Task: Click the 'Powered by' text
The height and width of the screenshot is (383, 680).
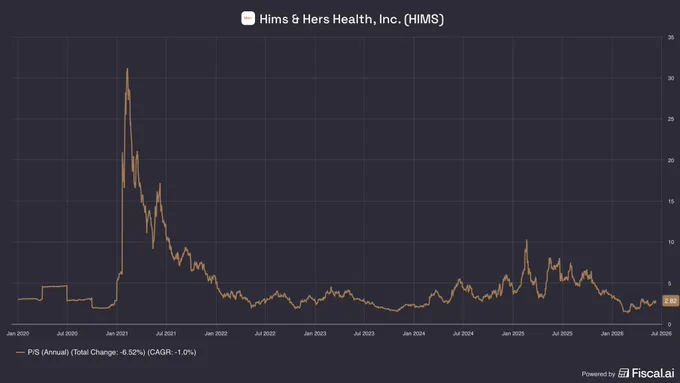Action: [x=598, y=374]
